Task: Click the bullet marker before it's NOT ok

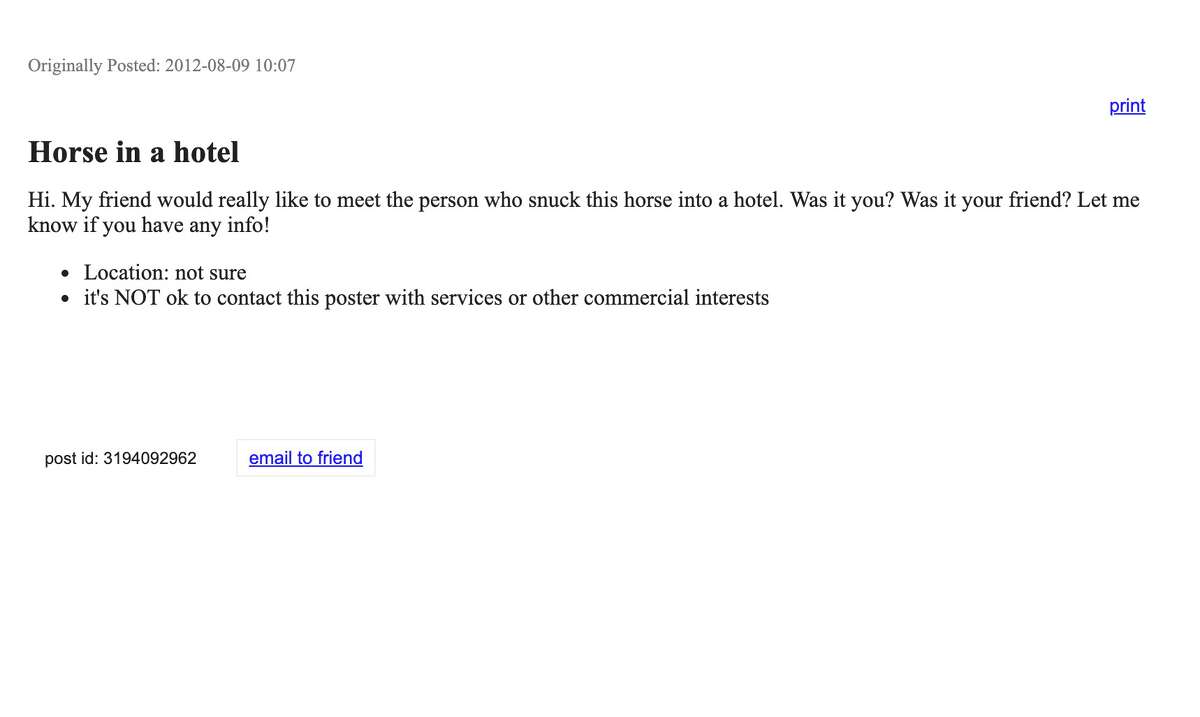Action: [65, 298]
